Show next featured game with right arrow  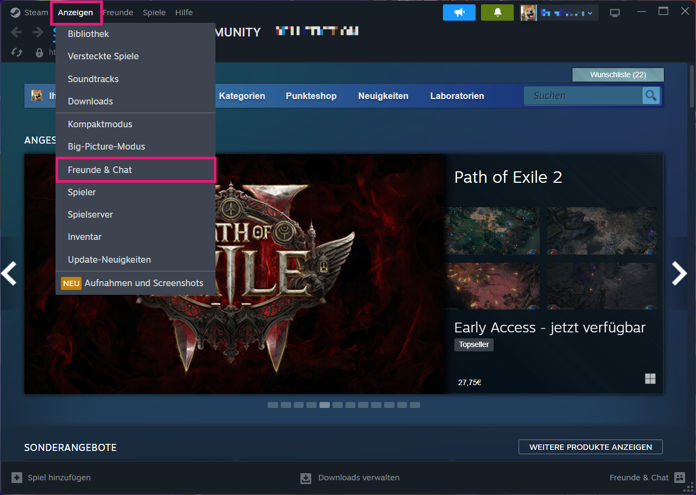(679, 273)
